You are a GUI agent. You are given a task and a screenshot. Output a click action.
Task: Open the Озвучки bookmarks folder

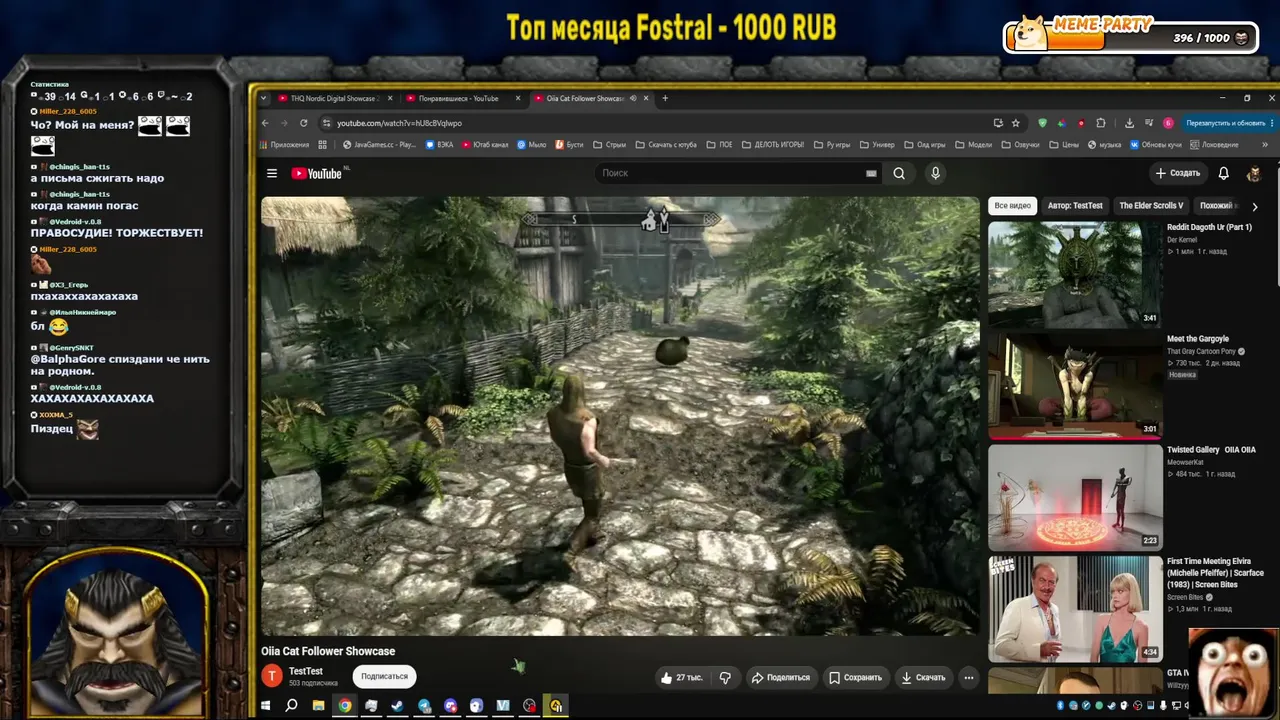[1020, 145]
